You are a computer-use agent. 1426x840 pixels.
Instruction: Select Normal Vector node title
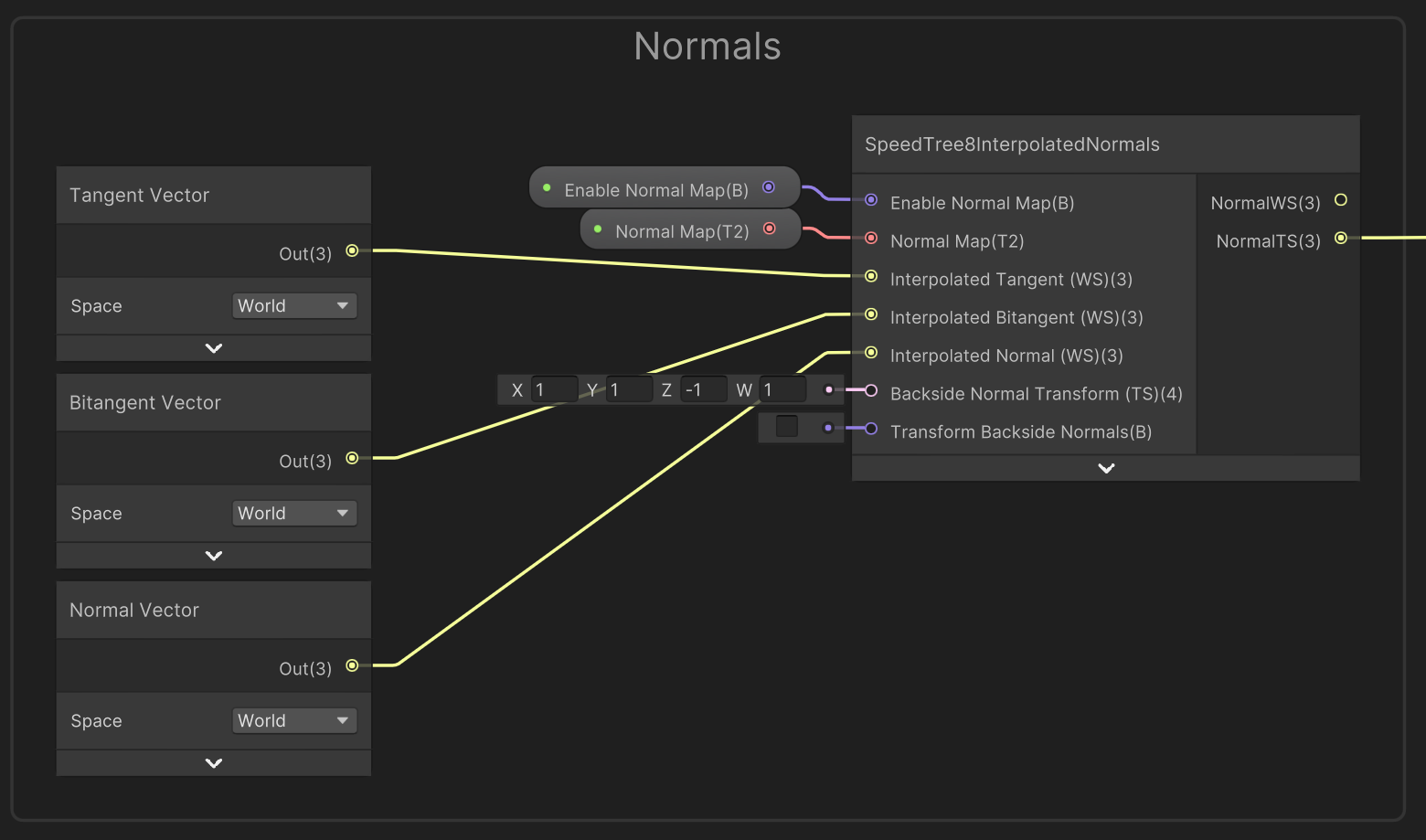(134, 611)
